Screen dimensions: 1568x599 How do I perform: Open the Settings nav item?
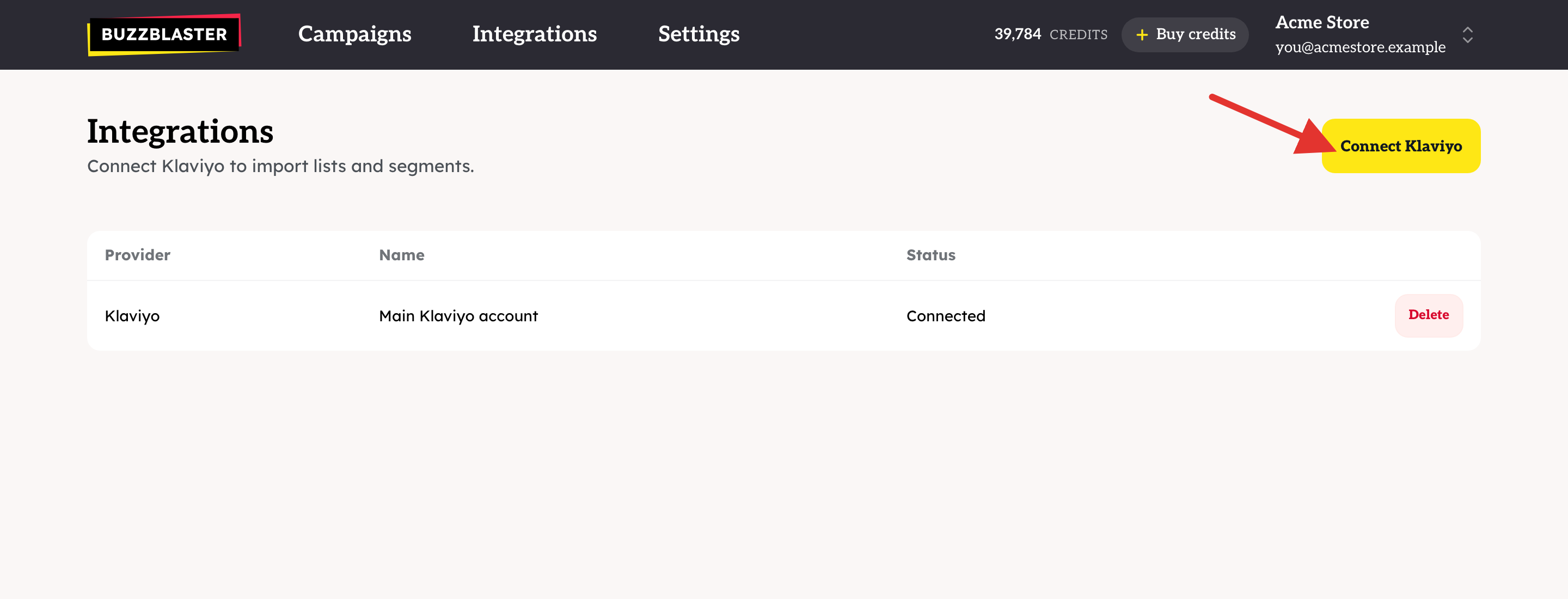(699, 34)
